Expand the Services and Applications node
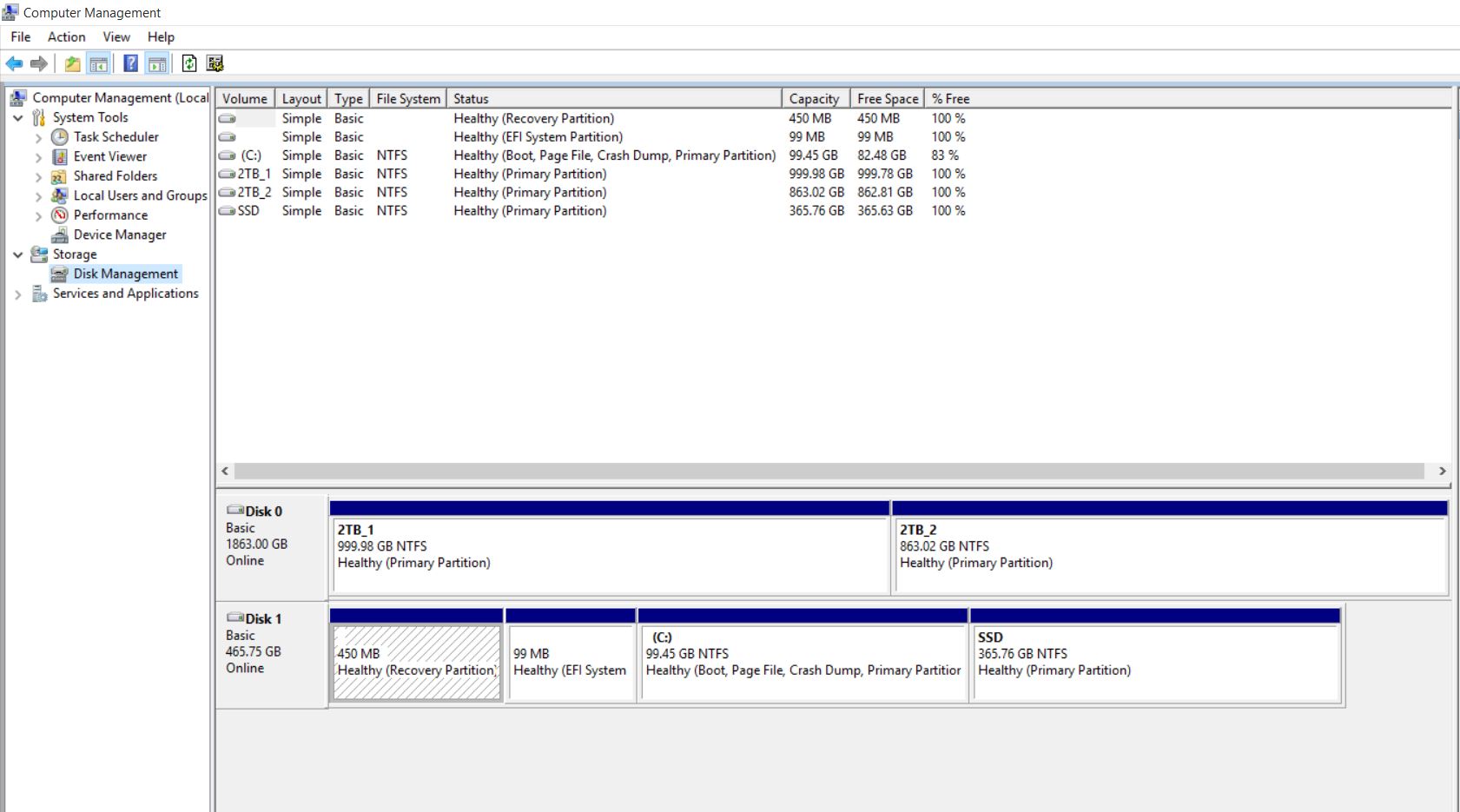 click(x=17, y=294)
